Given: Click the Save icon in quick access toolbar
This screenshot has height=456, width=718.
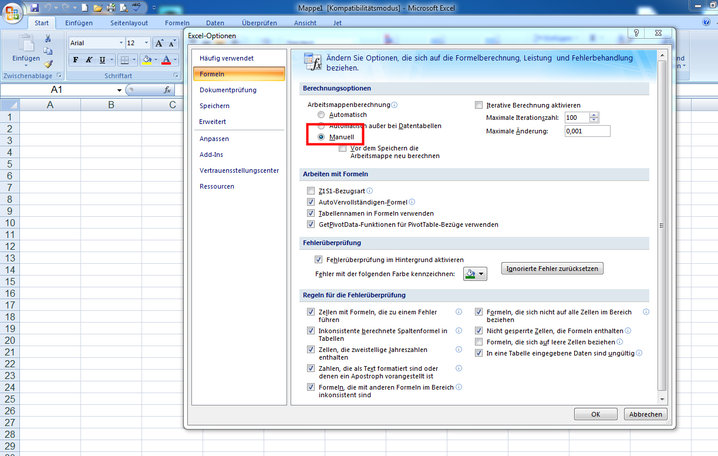Looking at the screenshot, I should 35,8.
